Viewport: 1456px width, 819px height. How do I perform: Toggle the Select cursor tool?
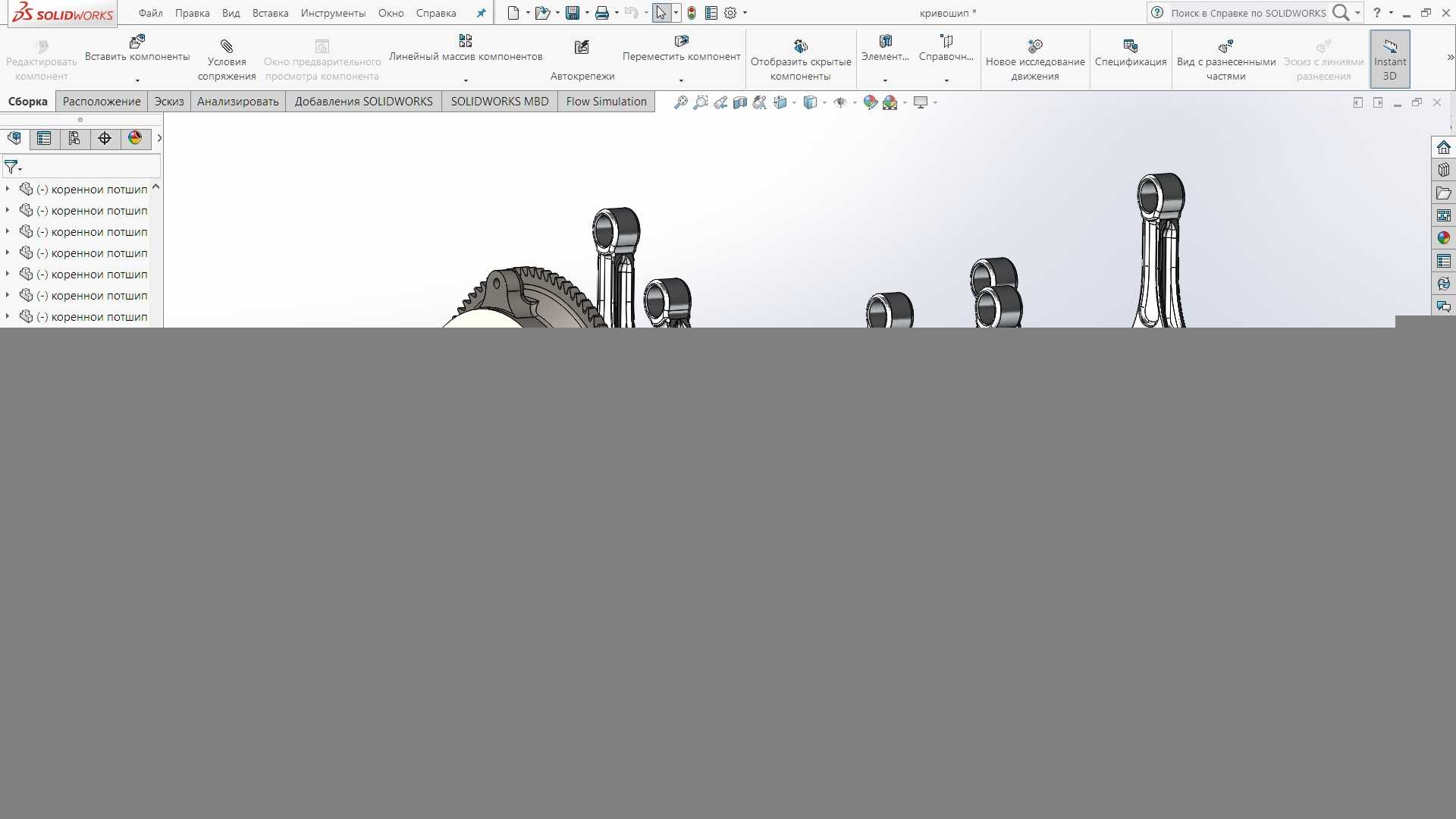click(x=661, y=13)
